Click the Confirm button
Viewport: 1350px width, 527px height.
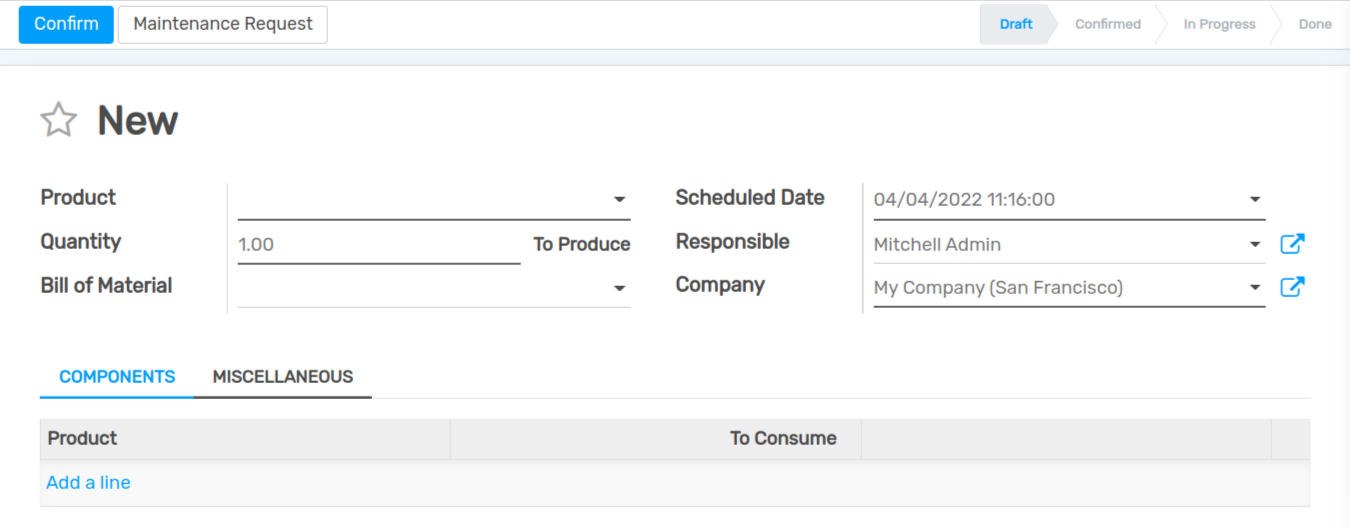coord(66,24)
